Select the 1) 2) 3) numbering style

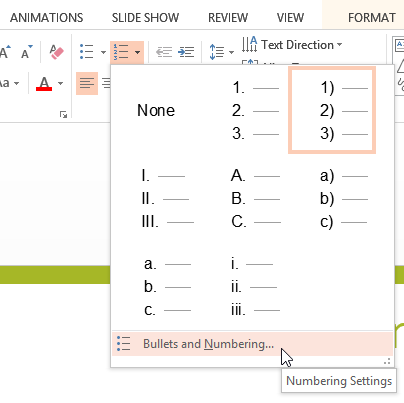(332, 110)
